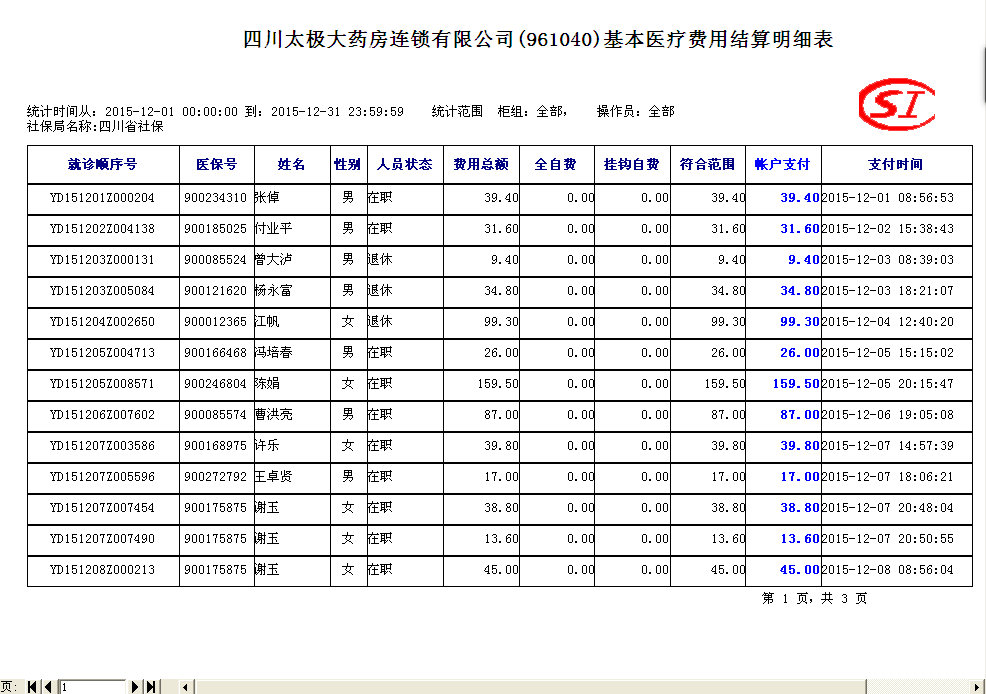
Task: Click the 全自费 column header
Action: tap(555, 165)
